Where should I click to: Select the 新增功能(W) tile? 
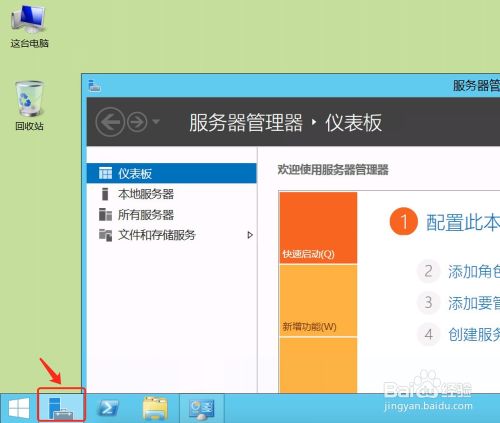click(x=318, y=301)
